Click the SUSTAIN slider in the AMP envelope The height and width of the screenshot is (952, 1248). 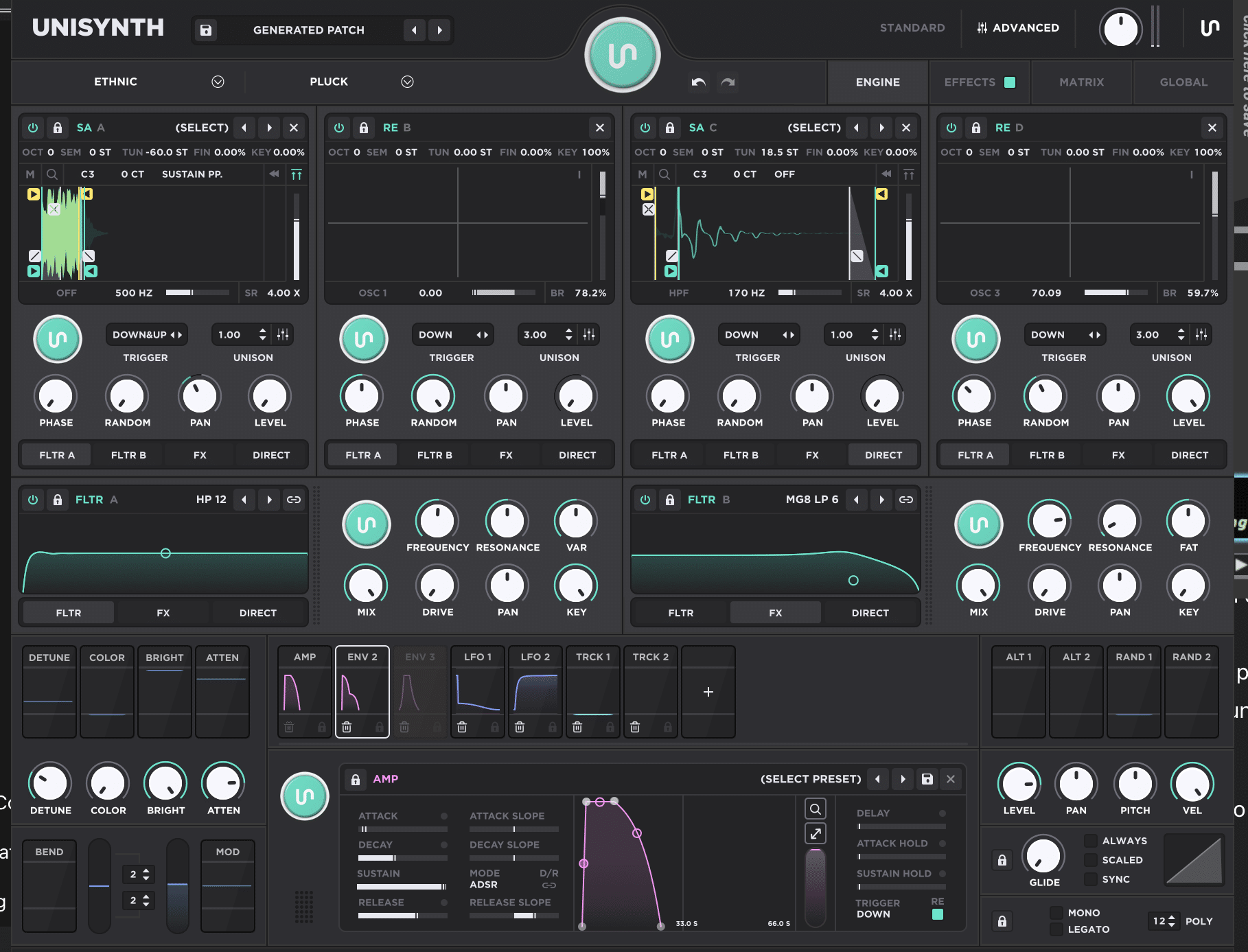tap(402, 887)
